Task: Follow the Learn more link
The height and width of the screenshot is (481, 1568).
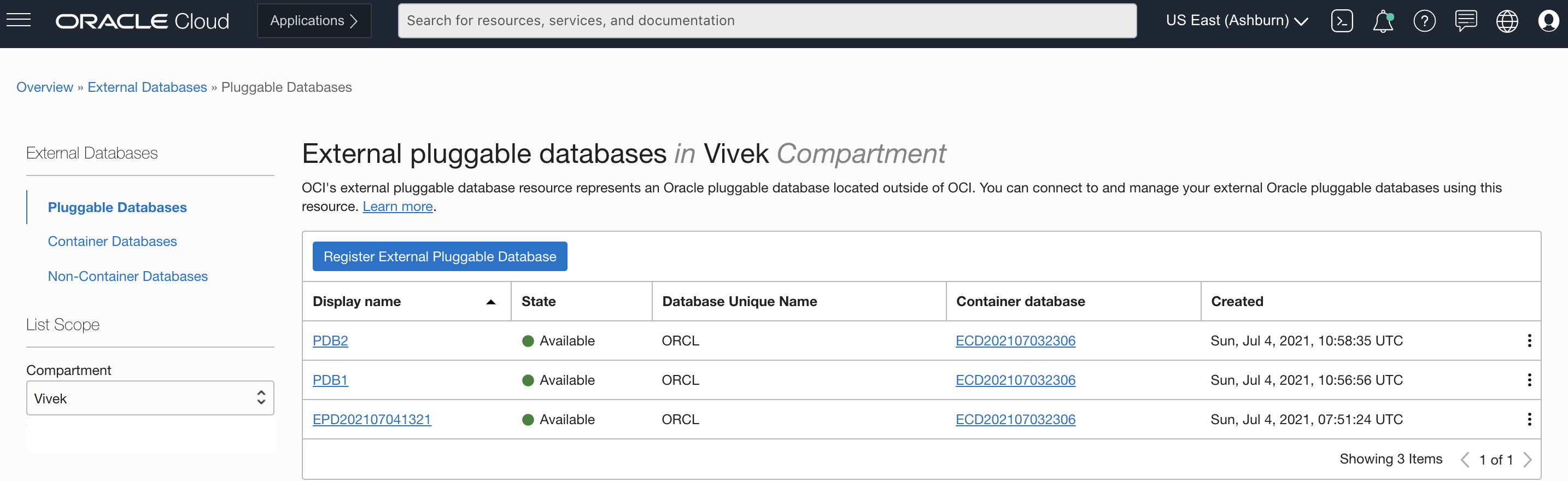Action: point(397,207)
